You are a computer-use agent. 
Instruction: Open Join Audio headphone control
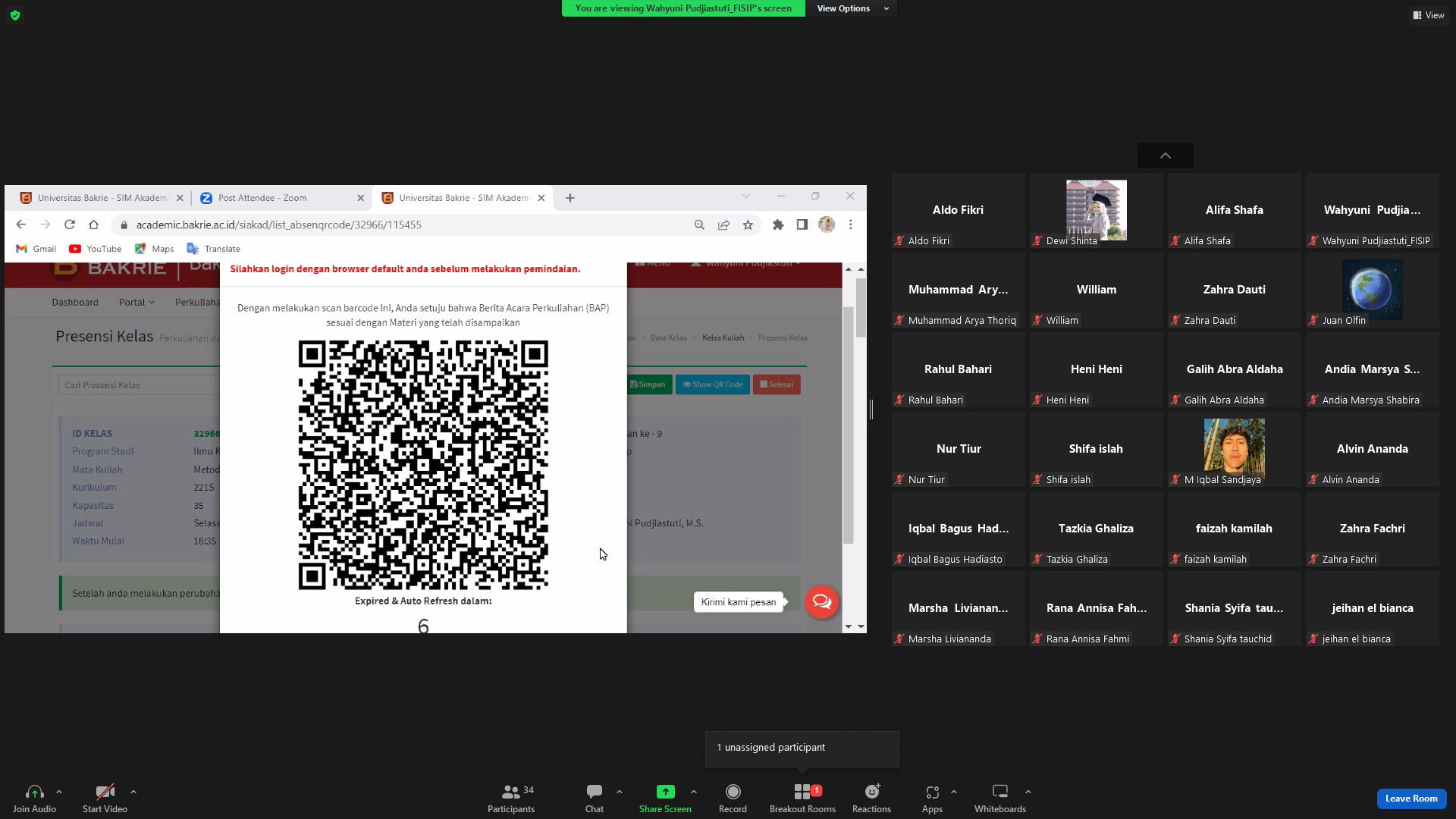34,799
